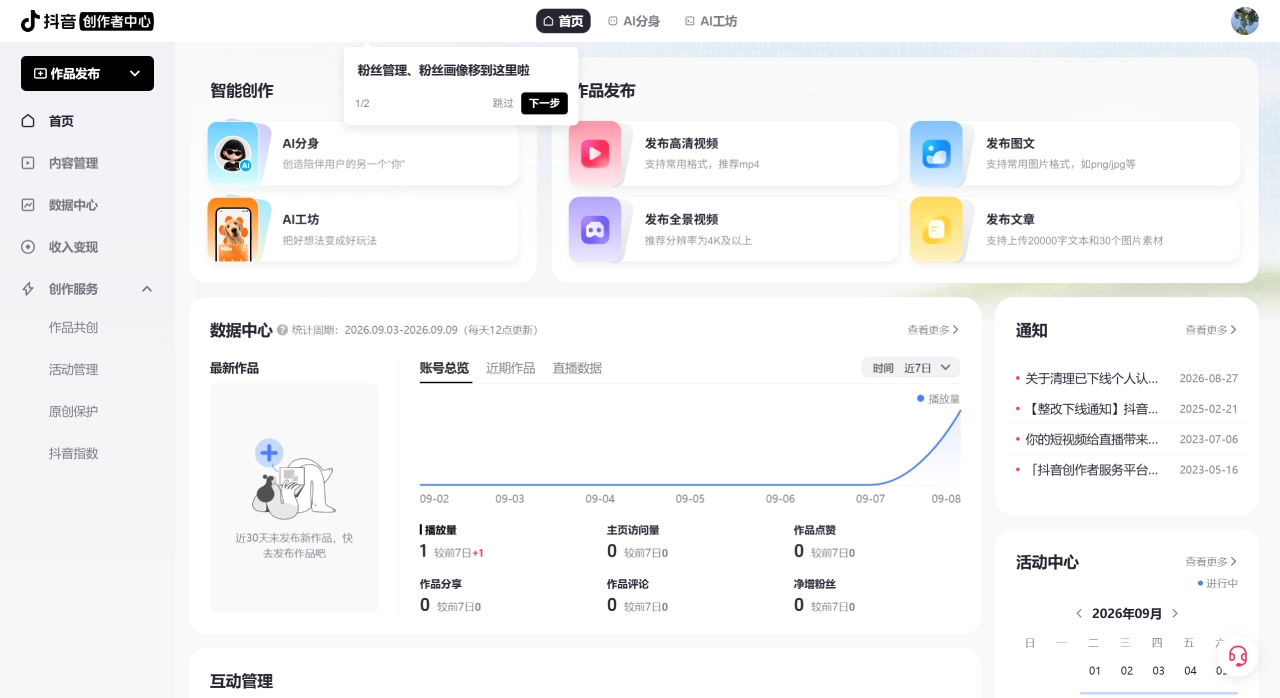
Task: Switch to AI分身 top tab
Action: 634,21
